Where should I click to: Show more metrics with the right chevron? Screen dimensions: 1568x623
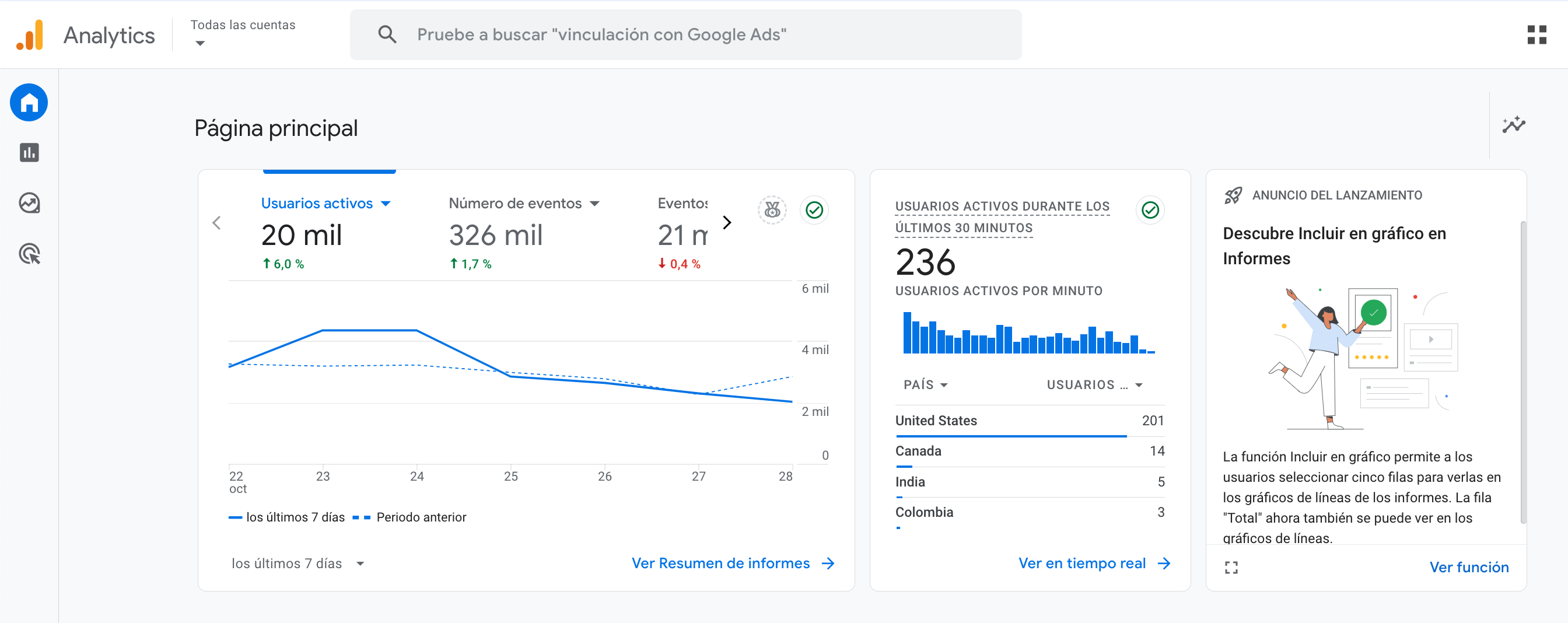[x=726, y=223]
